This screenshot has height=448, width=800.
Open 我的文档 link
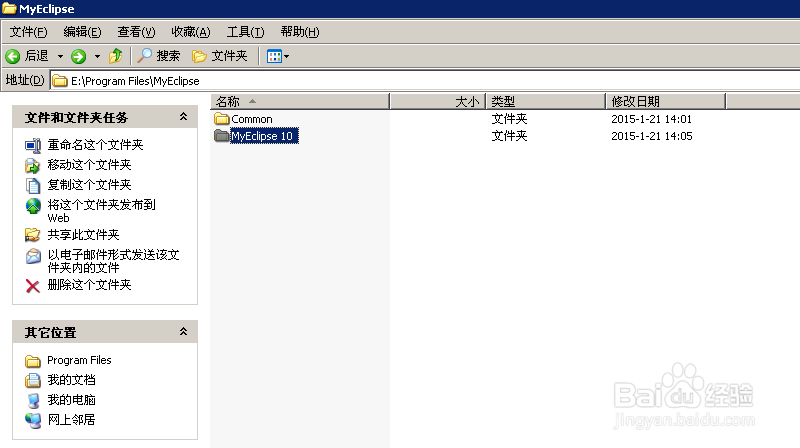(x=71, y=380)
